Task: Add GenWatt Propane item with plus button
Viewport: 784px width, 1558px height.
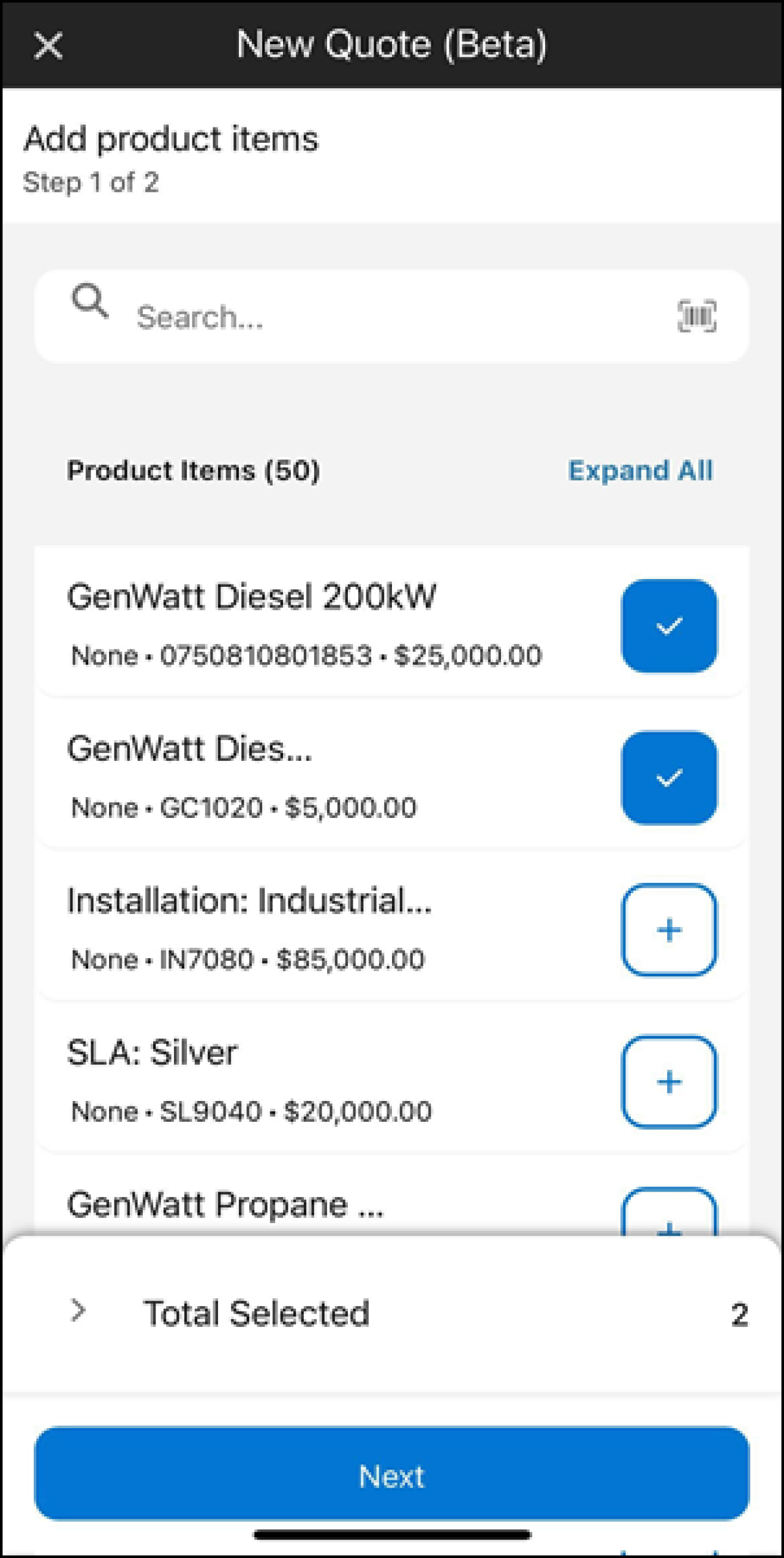Action: point(669,1212)
